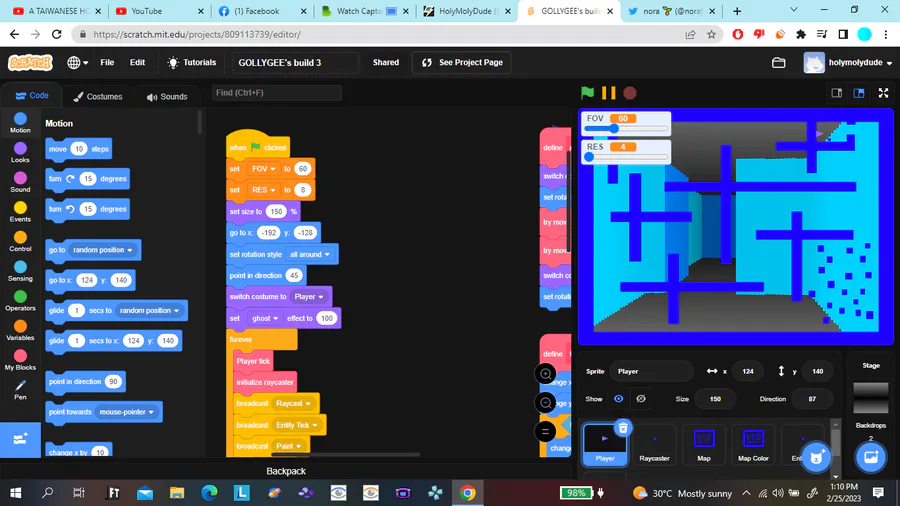The image size is (900, 506).
Task: Select the Looks block category
Action: 20,153
